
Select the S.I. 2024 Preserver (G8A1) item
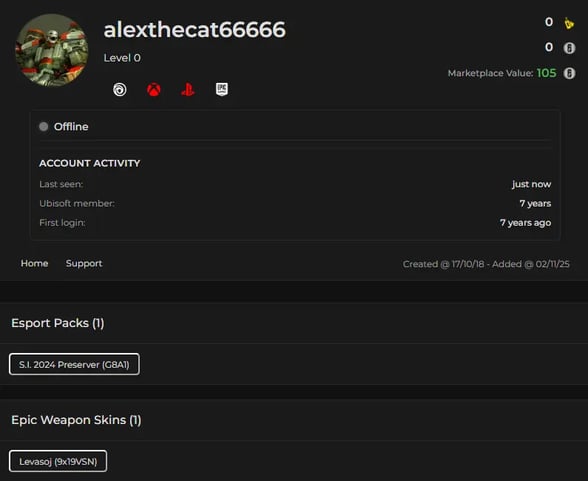tap(74, 364)
